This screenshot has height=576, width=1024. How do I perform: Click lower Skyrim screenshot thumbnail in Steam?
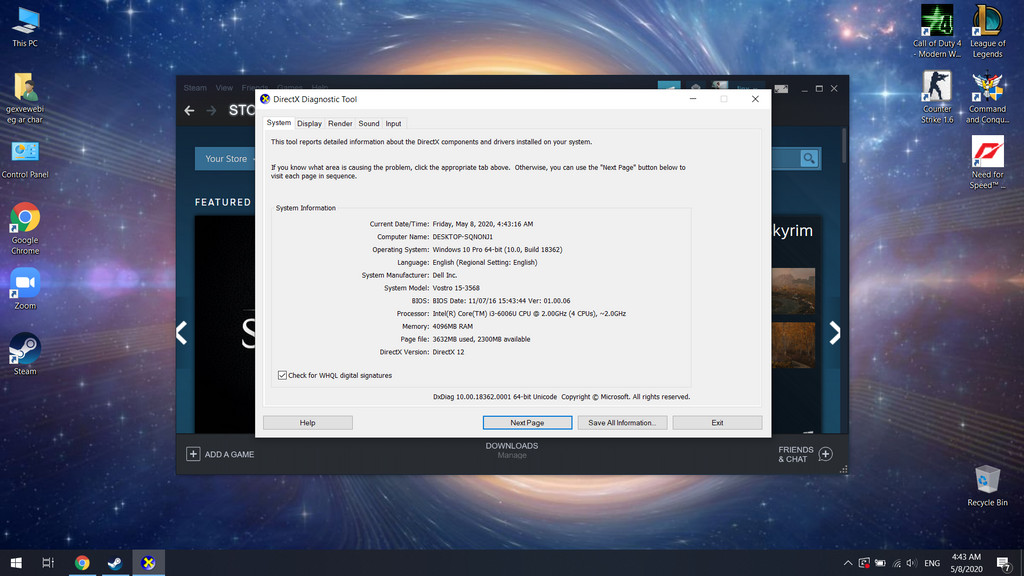point(793,345)
